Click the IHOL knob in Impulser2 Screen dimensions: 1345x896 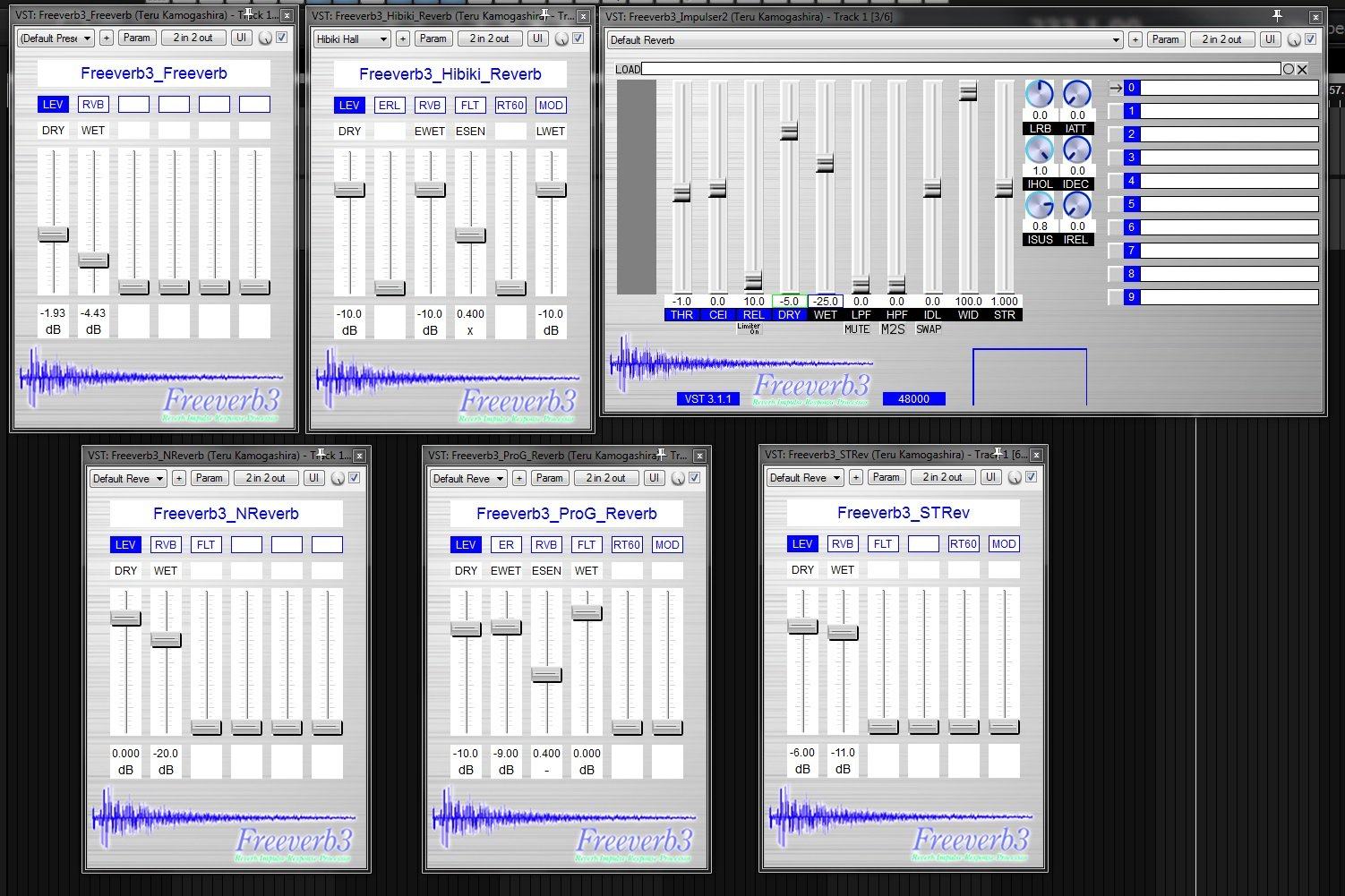[x=1039, y=149]
